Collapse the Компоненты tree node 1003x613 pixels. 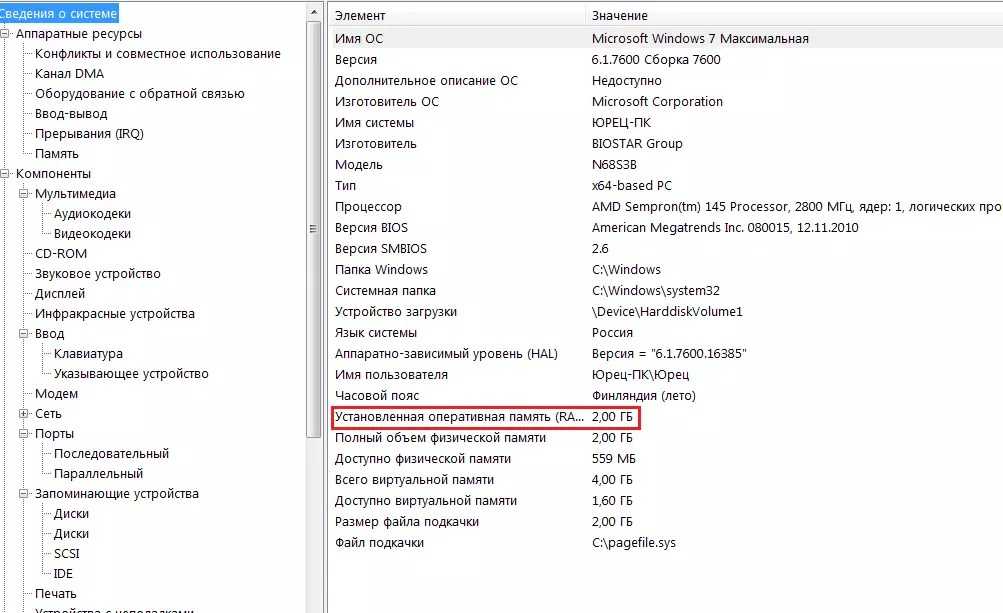[6, 174]
